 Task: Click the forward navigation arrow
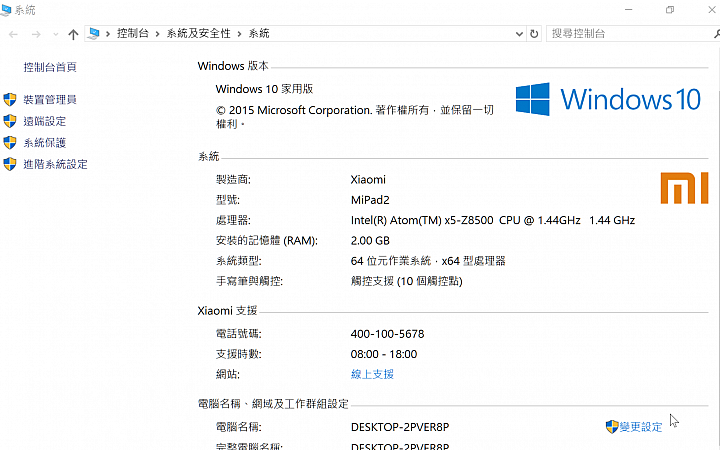[x=36, y=34]
